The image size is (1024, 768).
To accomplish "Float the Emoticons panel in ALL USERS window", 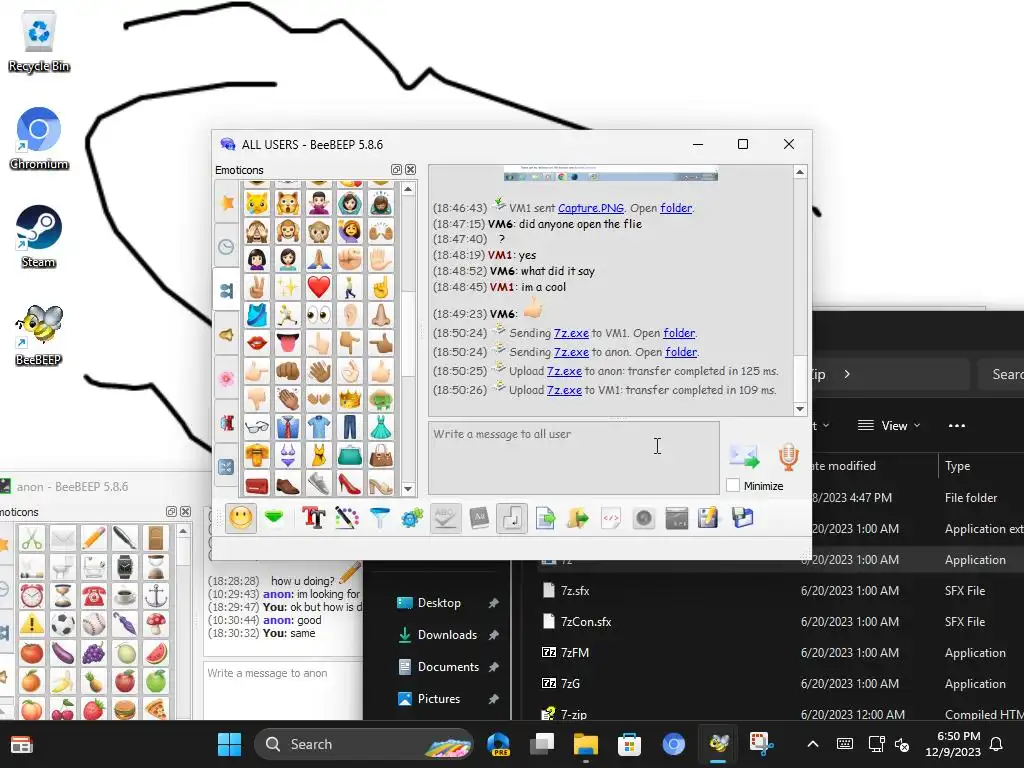I will 396,170.
